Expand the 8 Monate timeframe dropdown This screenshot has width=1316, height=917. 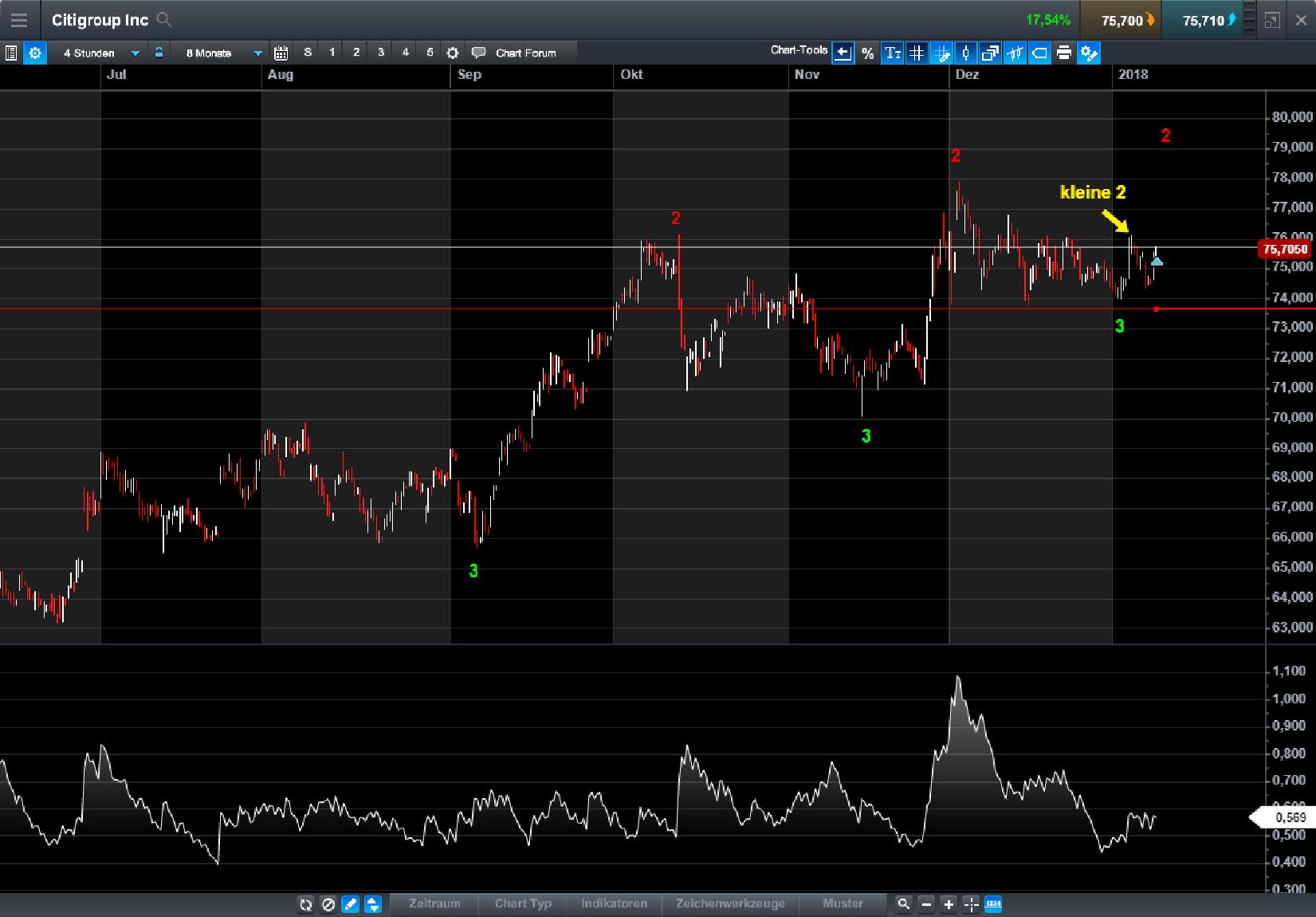coord(257,53)
